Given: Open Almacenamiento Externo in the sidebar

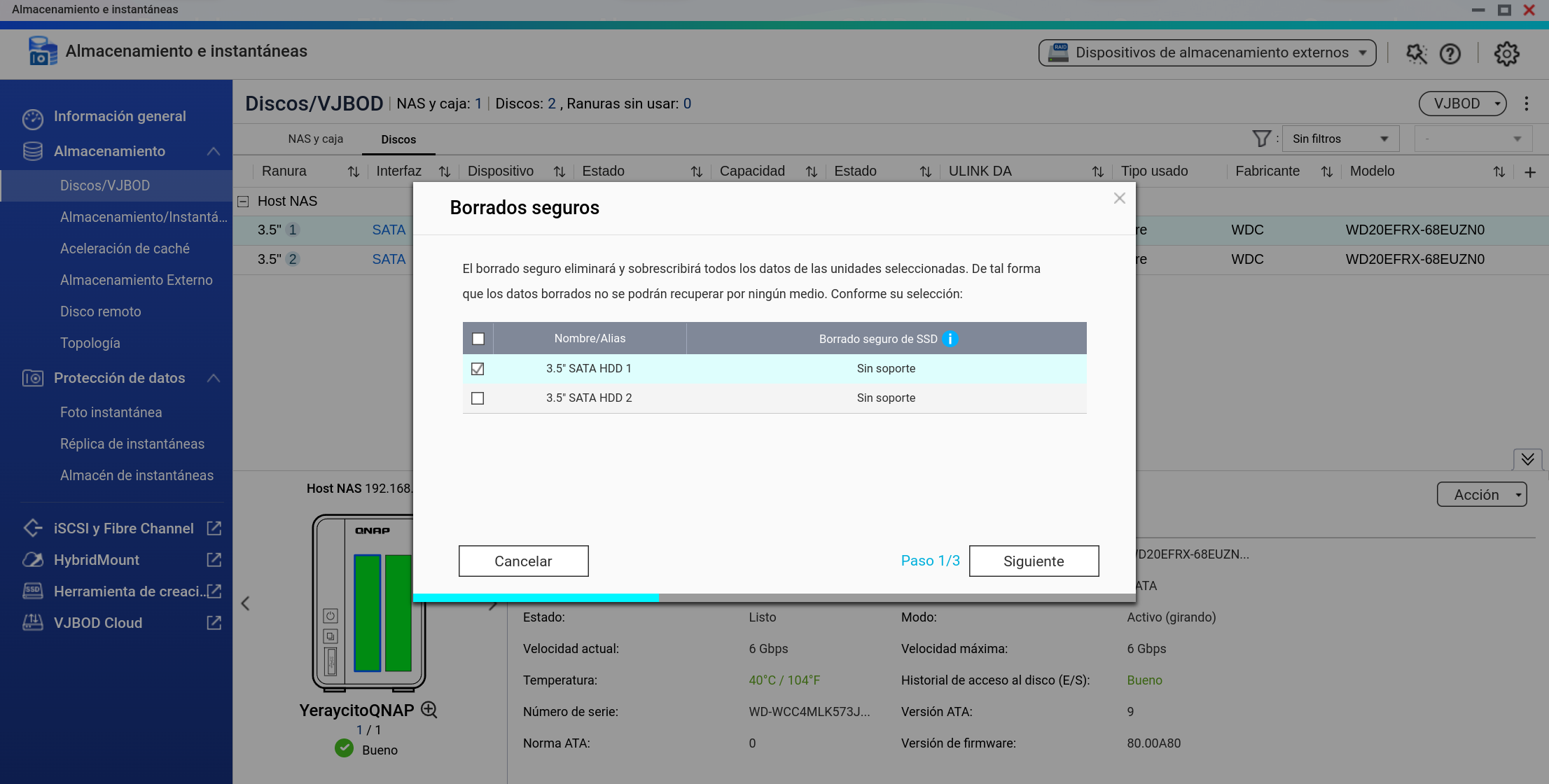Looking at the screenshot, I should [x=136, y=280].
